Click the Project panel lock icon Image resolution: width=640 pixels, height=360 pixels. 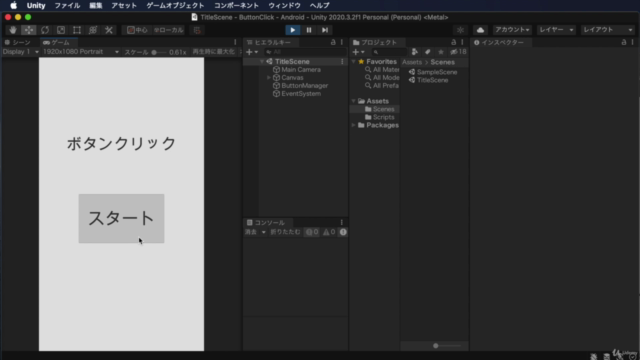[x=453, y=42]
